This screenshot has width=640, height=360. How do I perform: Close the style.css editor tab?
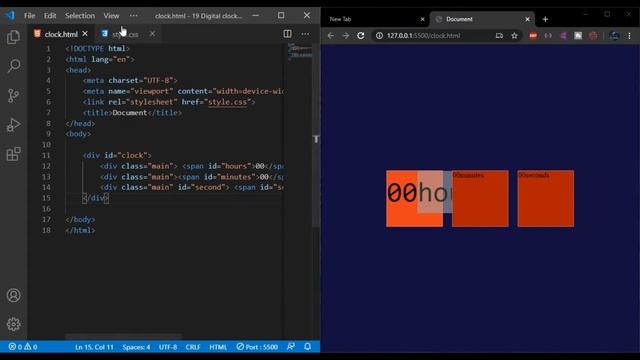click(x=152, y=34)
